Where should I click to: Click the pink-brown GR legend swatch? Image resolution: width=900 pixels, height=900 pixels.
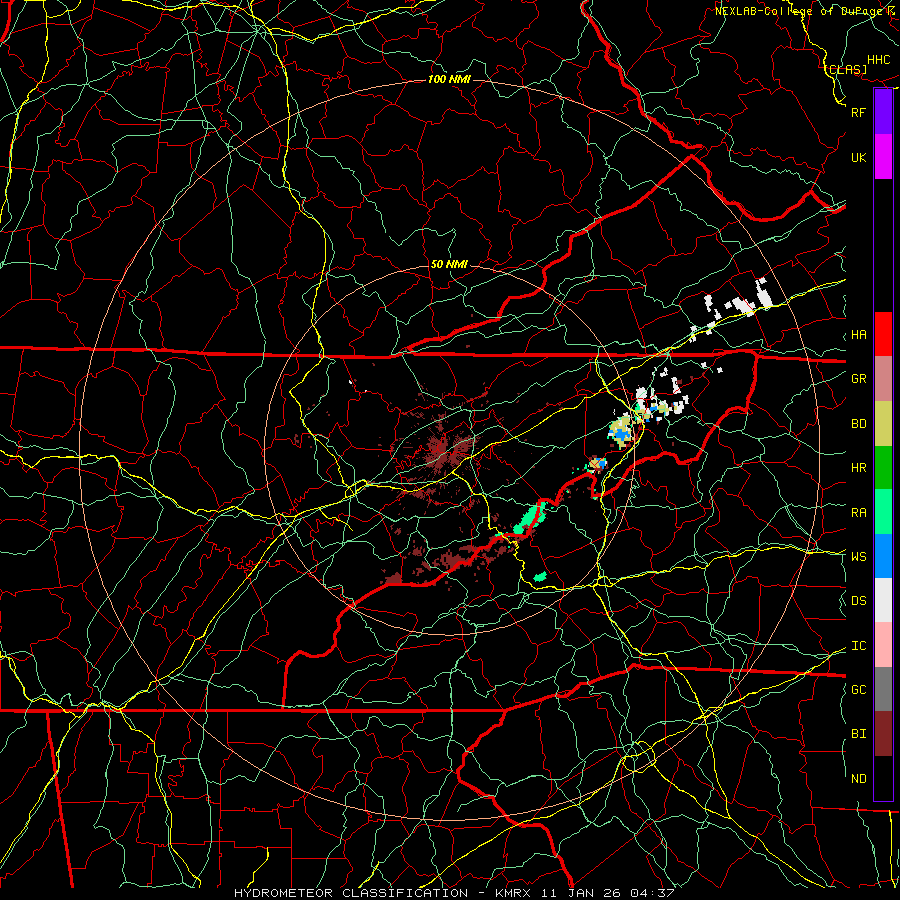click(883, 379)
